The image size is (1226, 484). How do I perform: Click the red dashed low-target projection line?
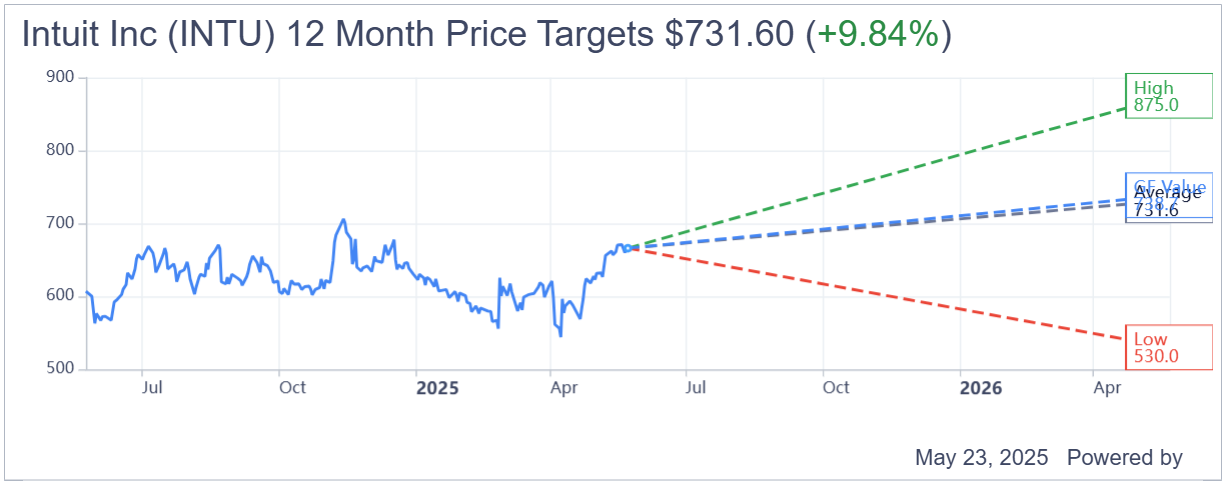880,293
